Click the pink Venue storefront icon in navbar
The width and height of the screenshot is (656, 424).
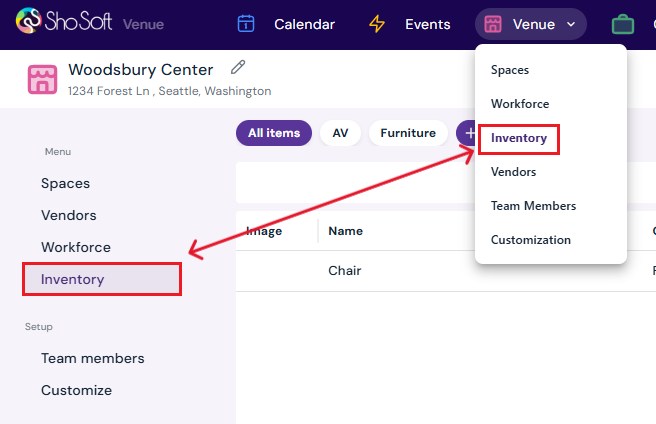[x=493, y=24]
